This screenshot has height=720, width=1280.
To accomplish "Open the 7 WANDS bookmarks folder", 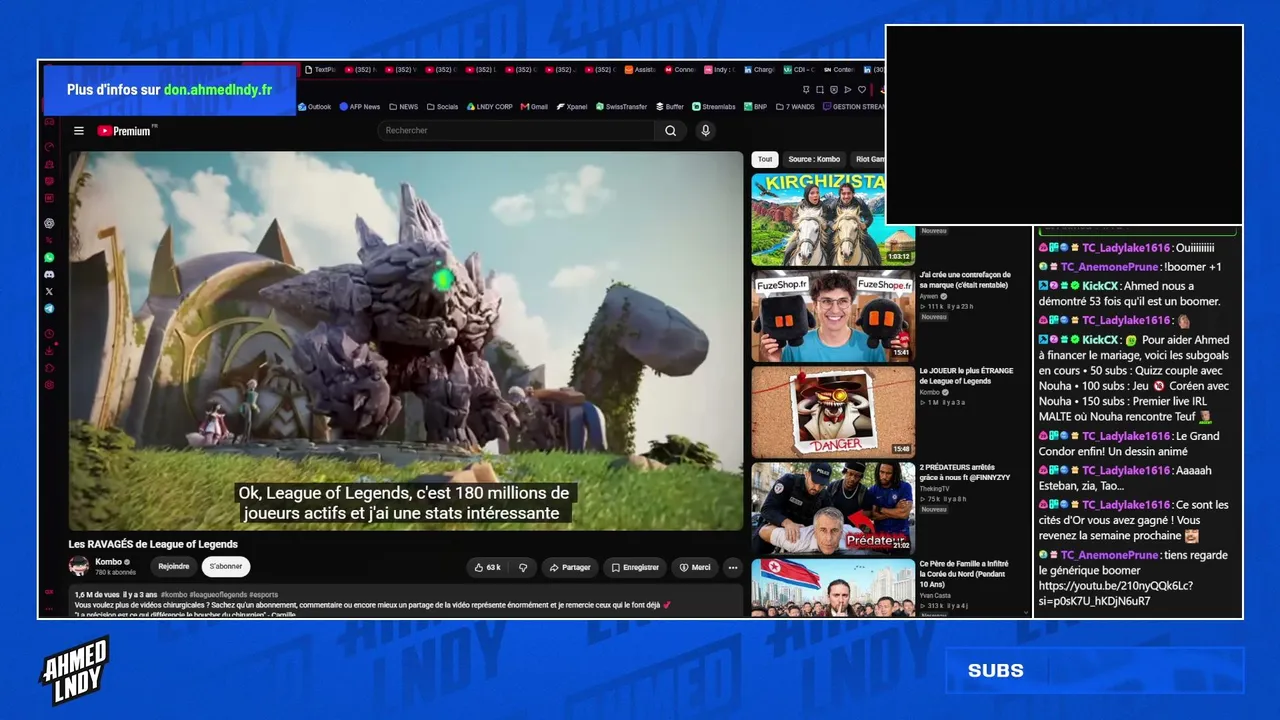I will click(x=795, y=106).
